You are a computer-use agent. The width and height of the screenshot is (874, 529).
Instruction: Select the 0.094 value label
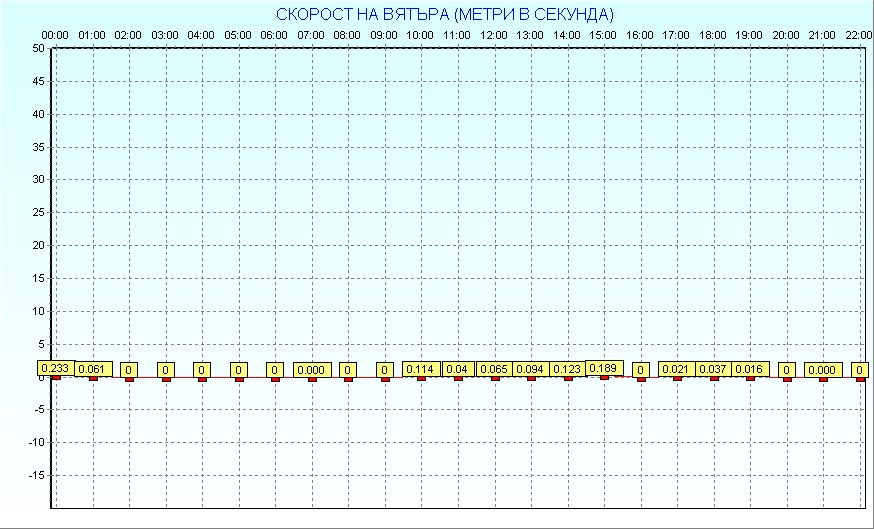(531, 369)
